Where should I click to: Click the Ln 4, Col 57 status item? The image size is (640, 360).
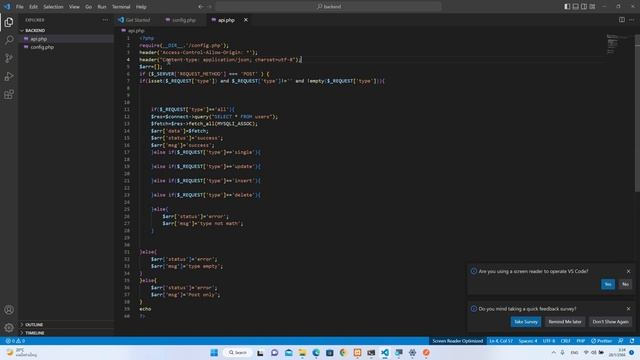click(501, 341)
